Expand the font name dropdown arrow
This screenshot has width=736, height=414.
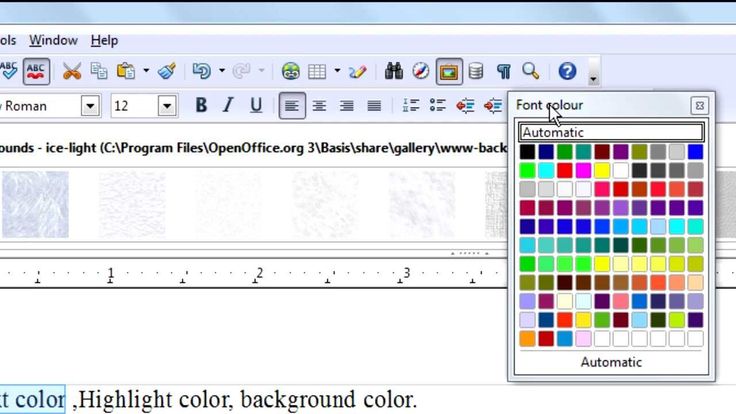tap(90, 106)
